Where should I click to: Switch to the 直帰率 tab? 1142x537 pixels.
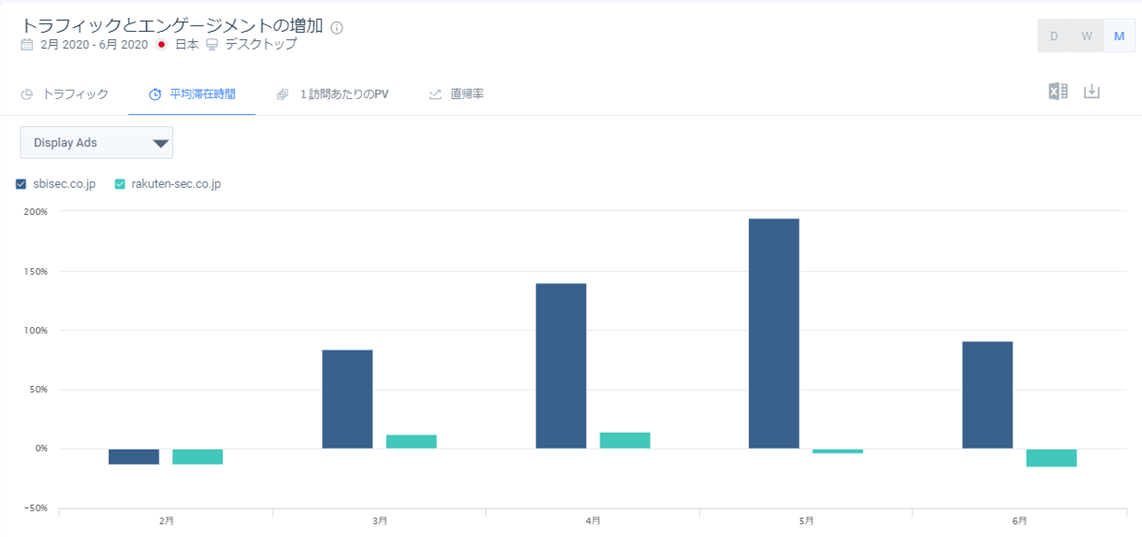click(466, 95)
